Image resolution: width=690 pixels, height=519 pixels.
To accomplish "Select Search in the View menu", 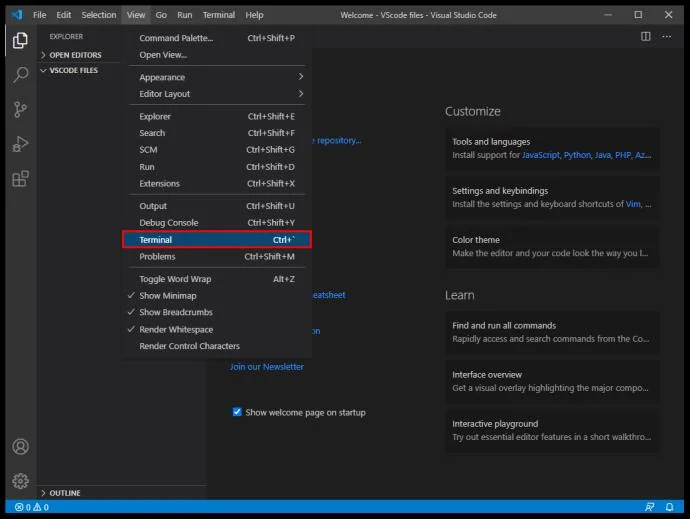I will (217, 133).
